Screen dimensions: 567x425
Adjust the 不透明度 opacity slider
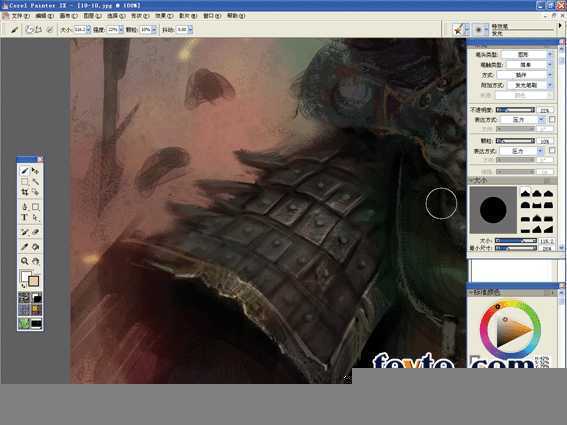pyautogui.click(x=515, y=110)
